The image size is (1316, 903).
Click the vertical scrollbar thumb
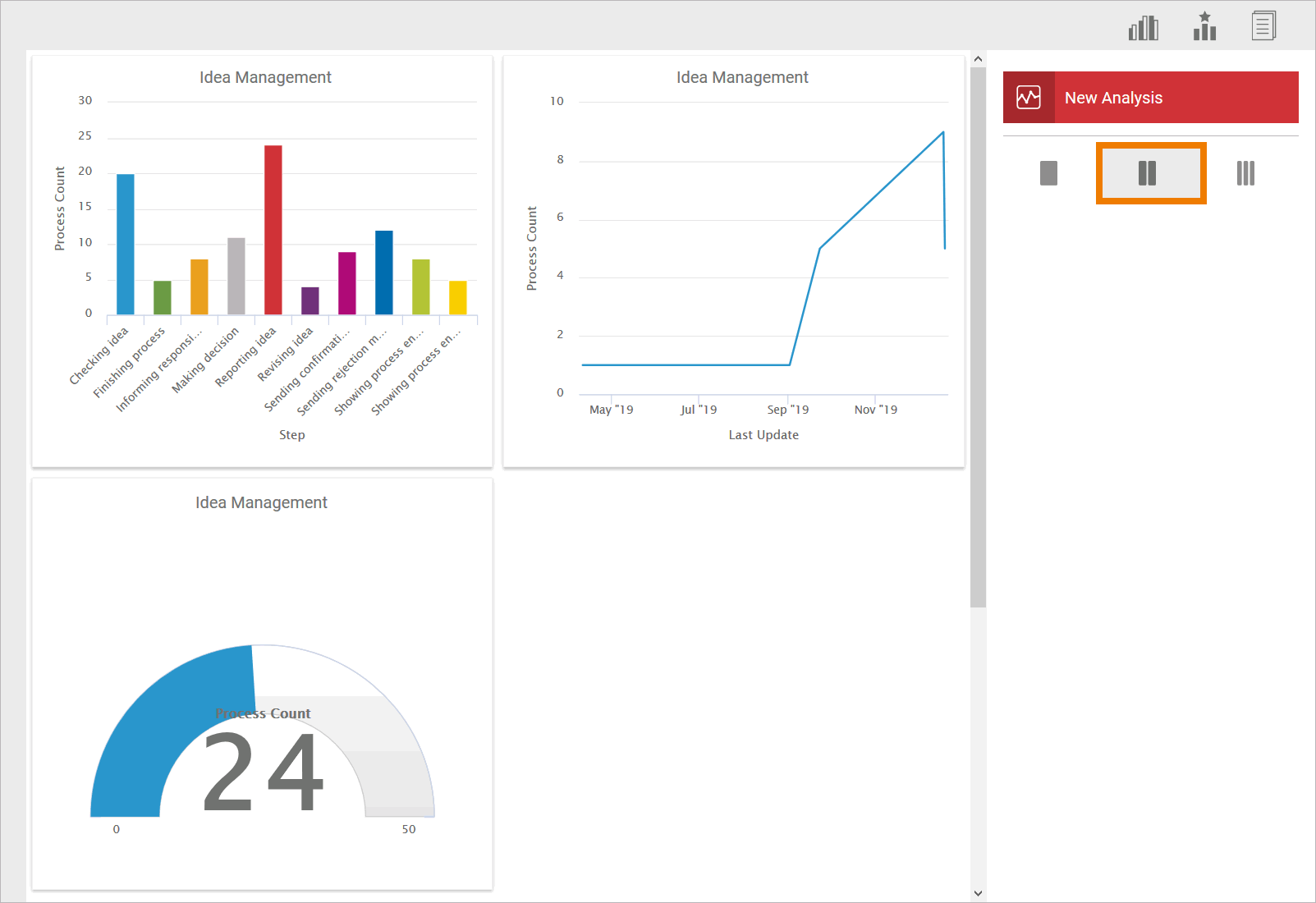978,337
